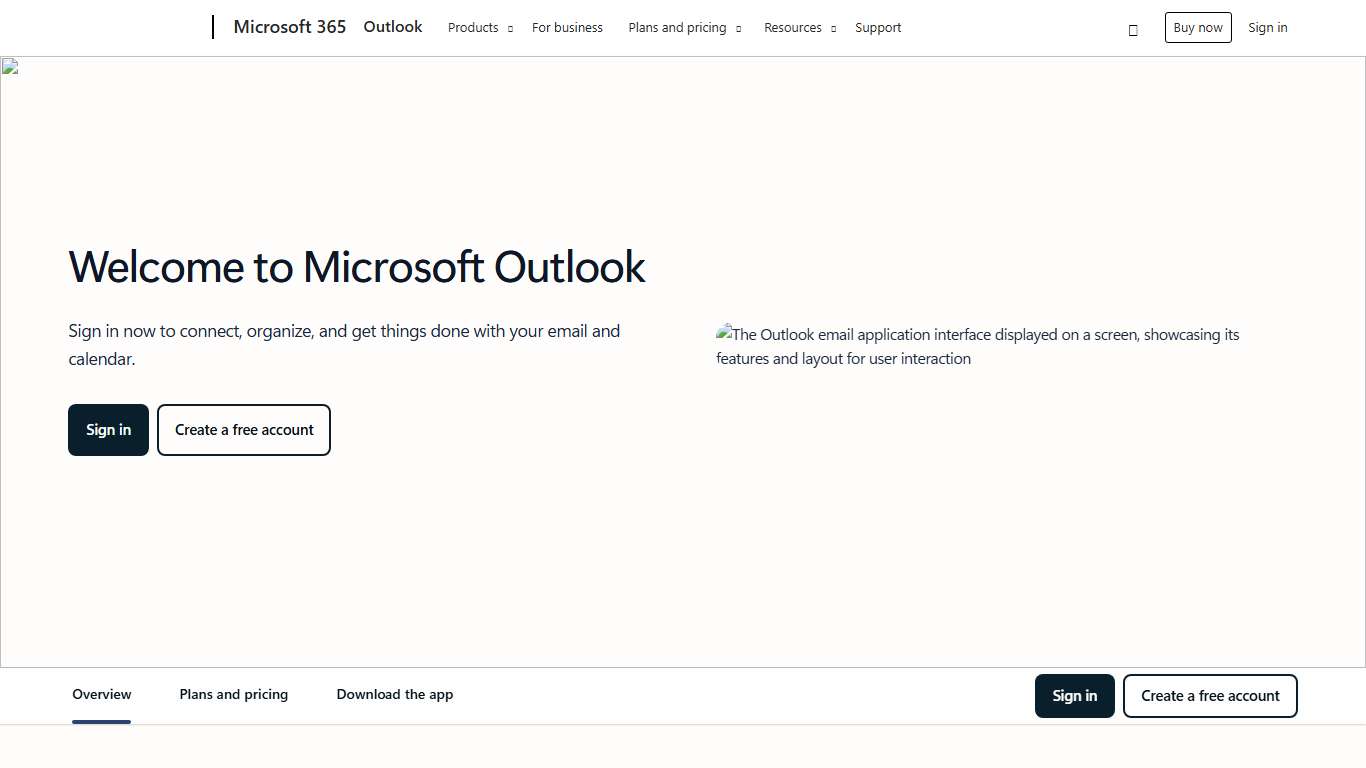Open the For business menu item

click(567, 27)
